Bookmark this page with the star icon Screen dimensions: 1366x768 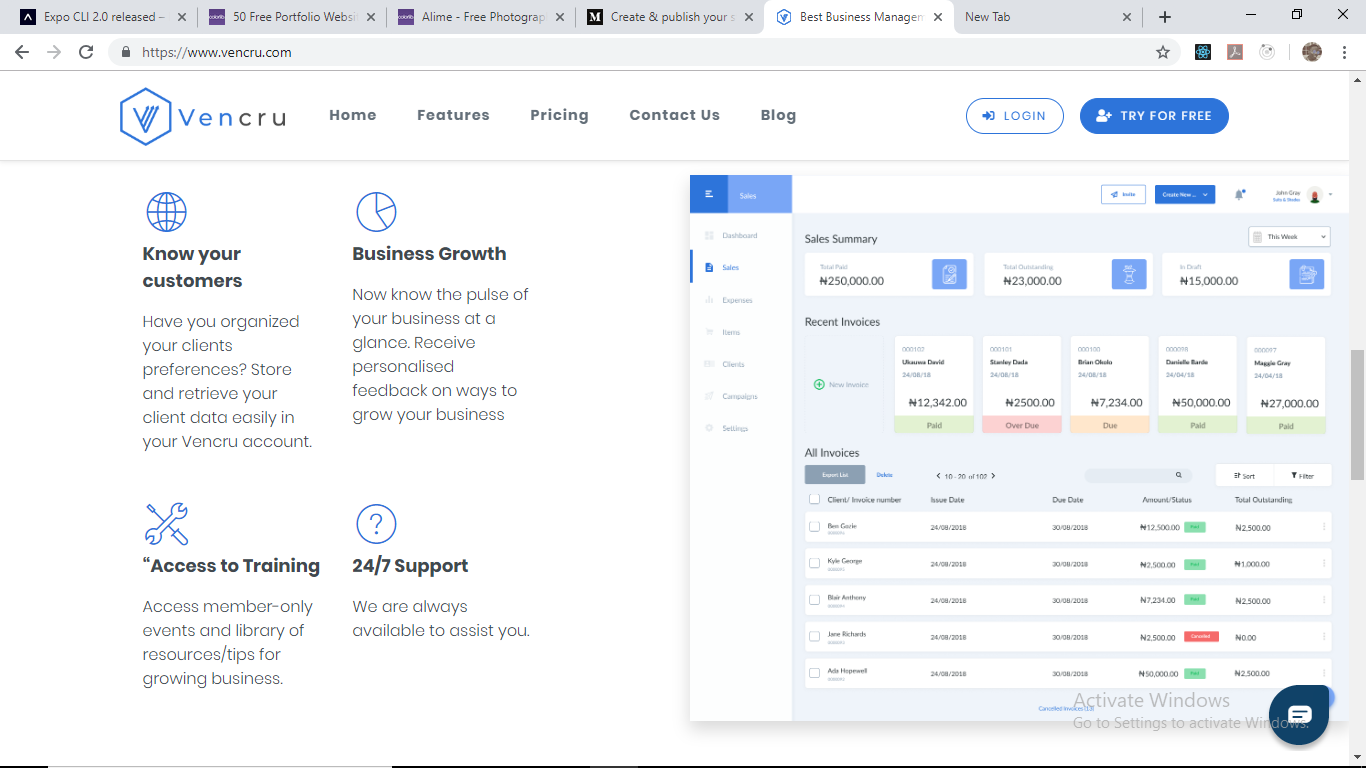(1163, 52)
